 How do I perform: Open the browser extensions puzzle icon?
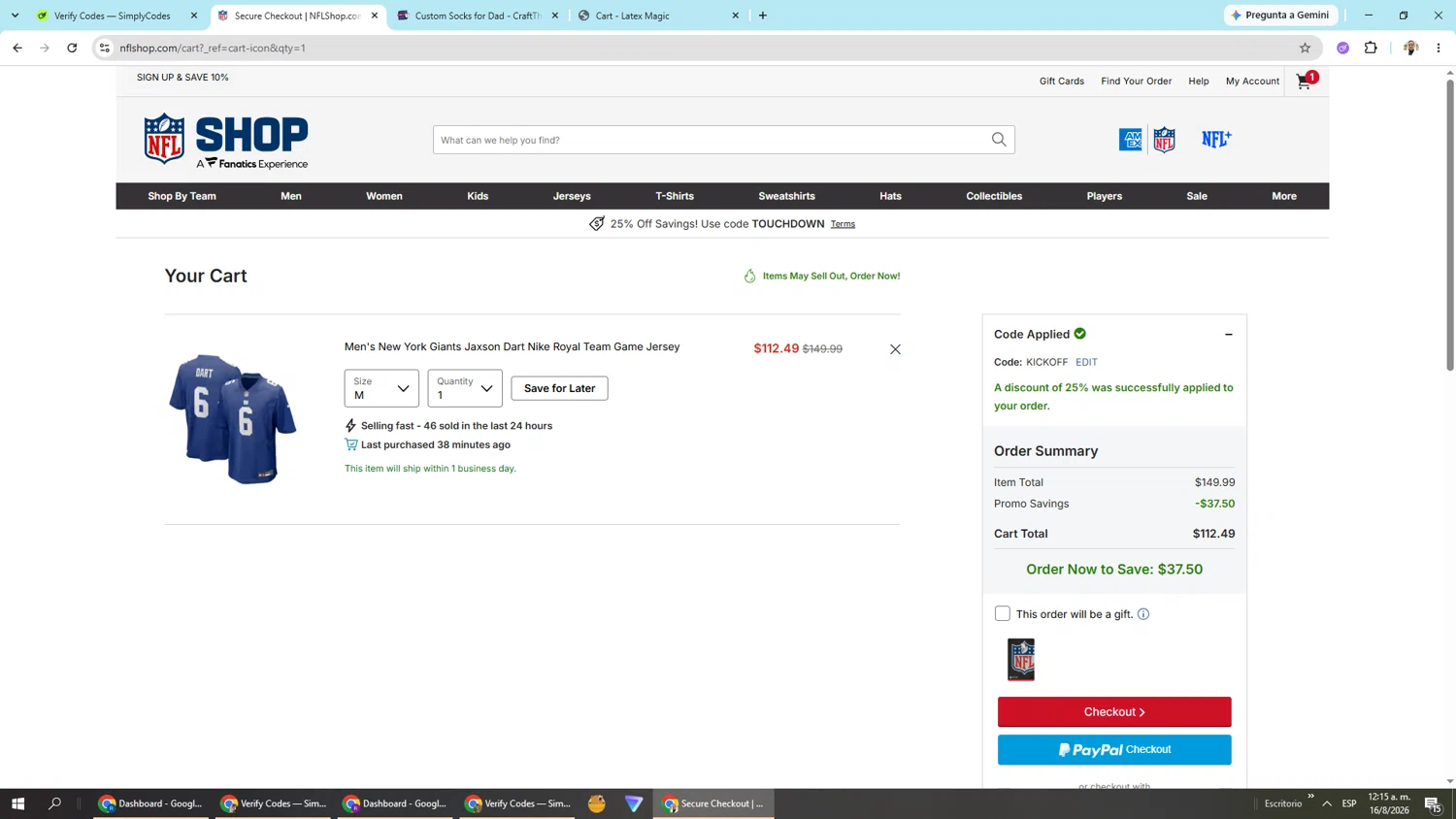1371,48
